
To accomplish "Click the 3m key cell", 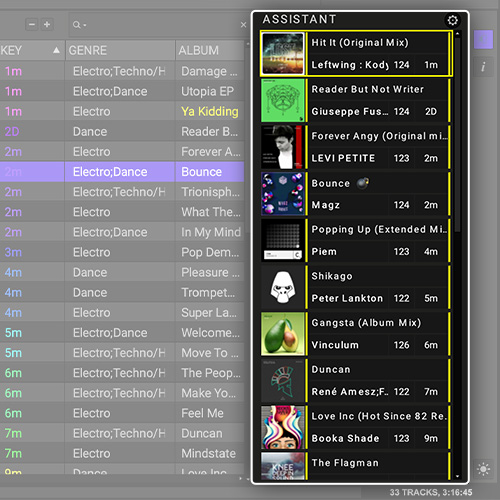I will pyautogui.click(x=32, y=252).
